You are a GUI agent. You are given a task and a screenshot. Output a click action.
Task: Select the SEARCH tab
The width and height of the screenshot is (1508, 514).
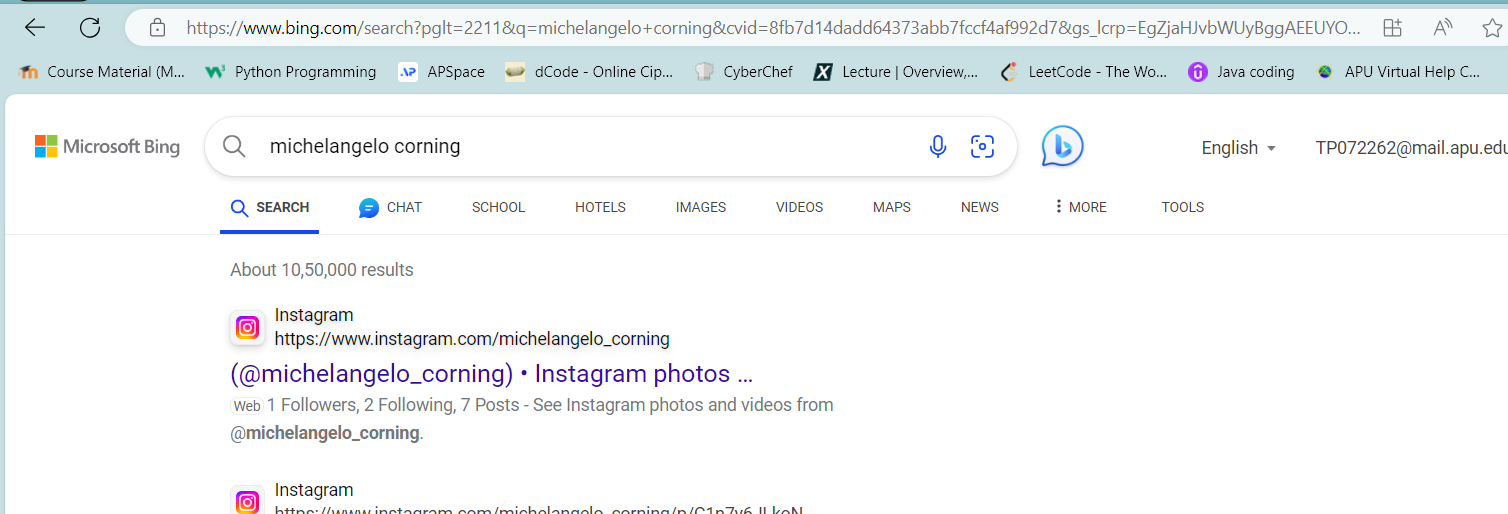pyautogui.click(x=270, y=207)
